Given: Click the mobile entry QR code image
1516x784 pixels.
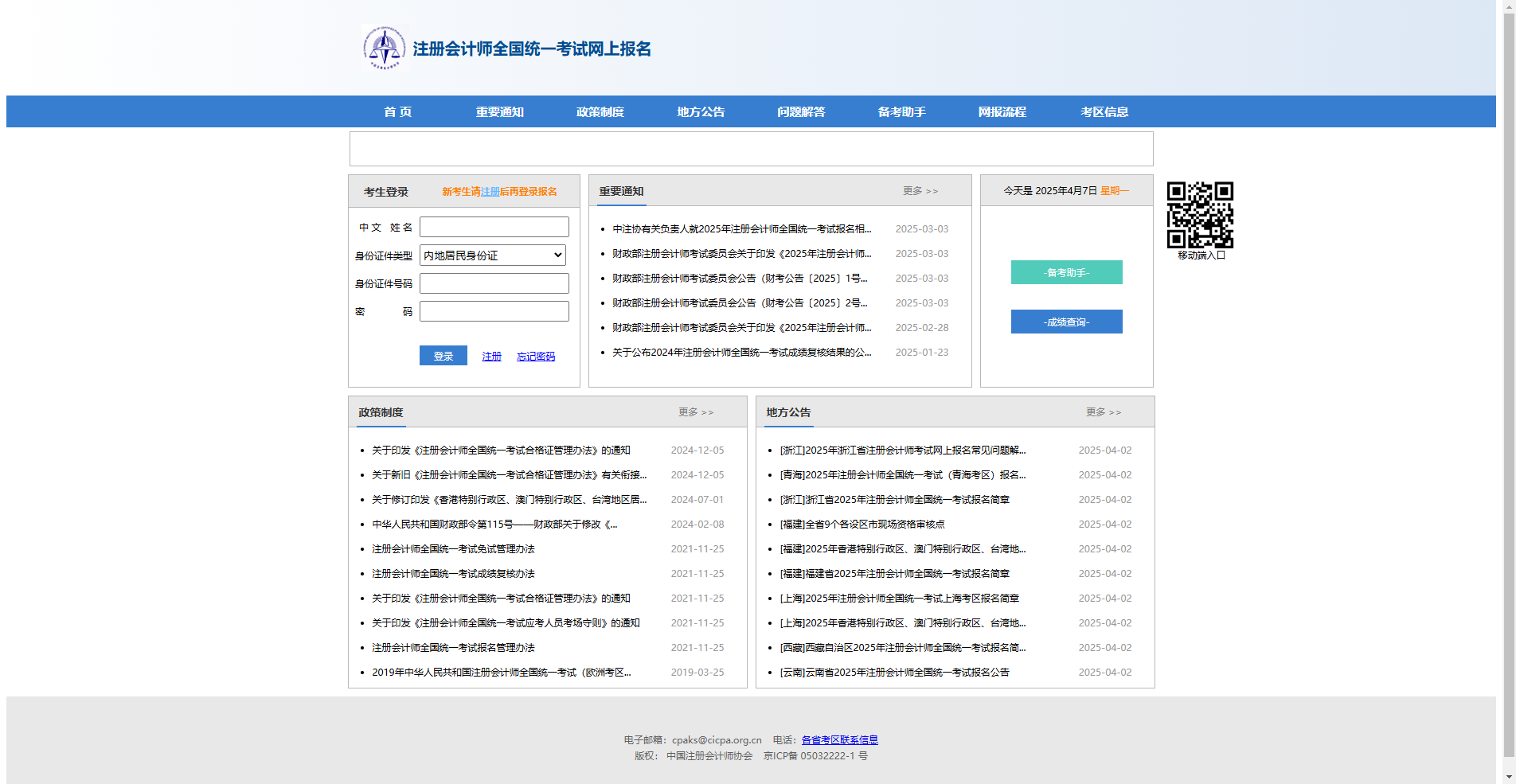Looking at the screenshot, I should point(1200,215).
